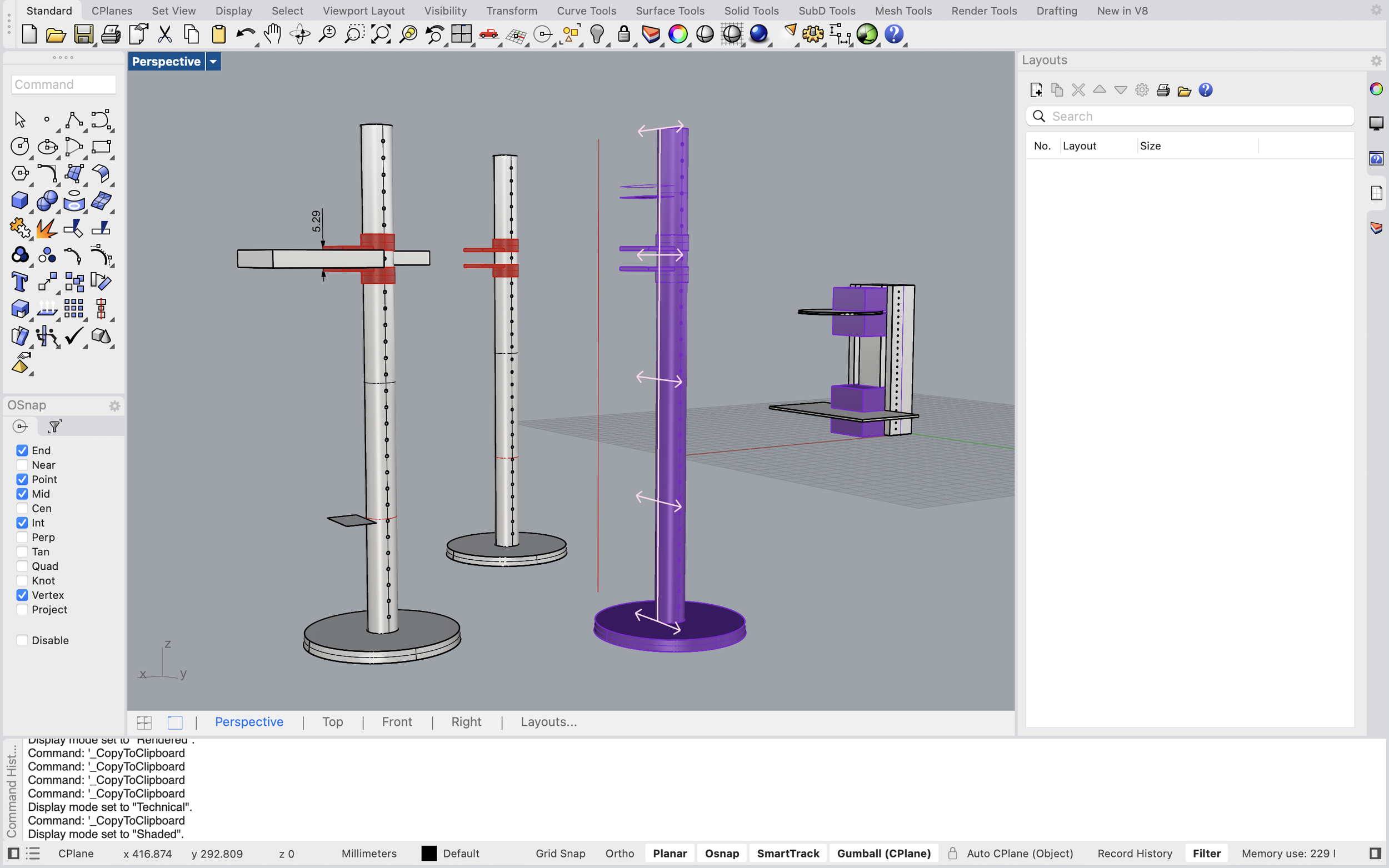
Task: Open the OSnap filter options
Action: point(53,427)
